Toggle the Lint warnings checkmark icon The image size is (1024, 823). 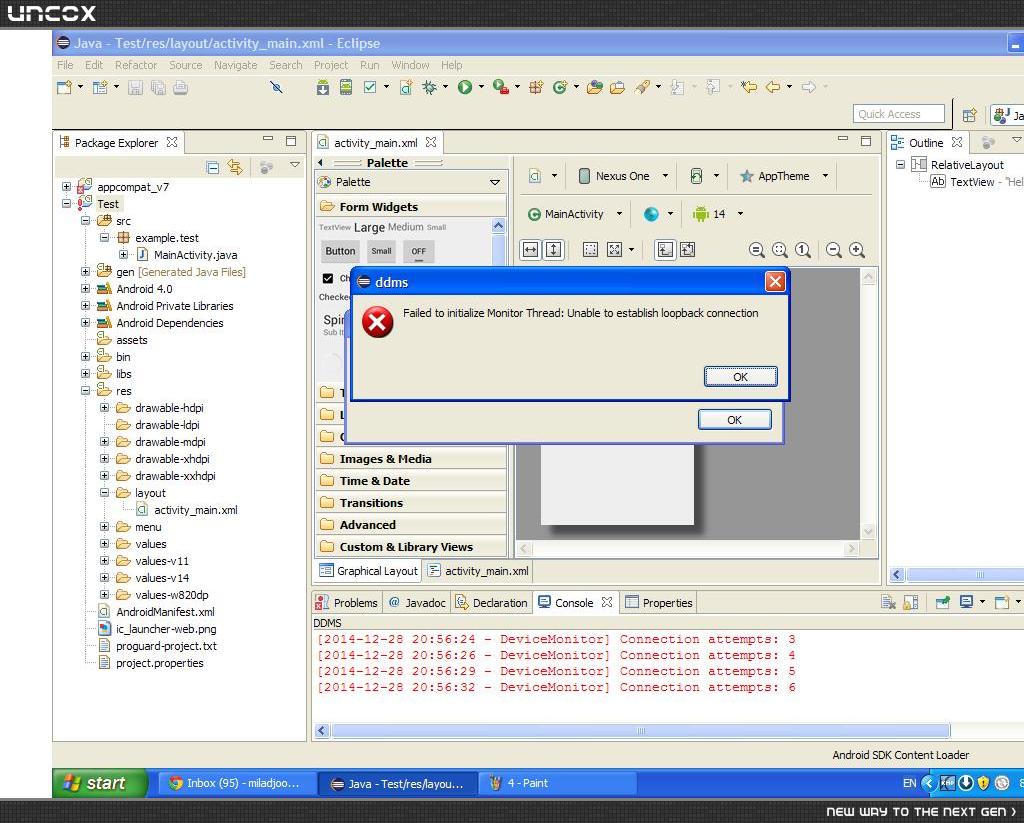pyautogui.click(x=370, y=87)
